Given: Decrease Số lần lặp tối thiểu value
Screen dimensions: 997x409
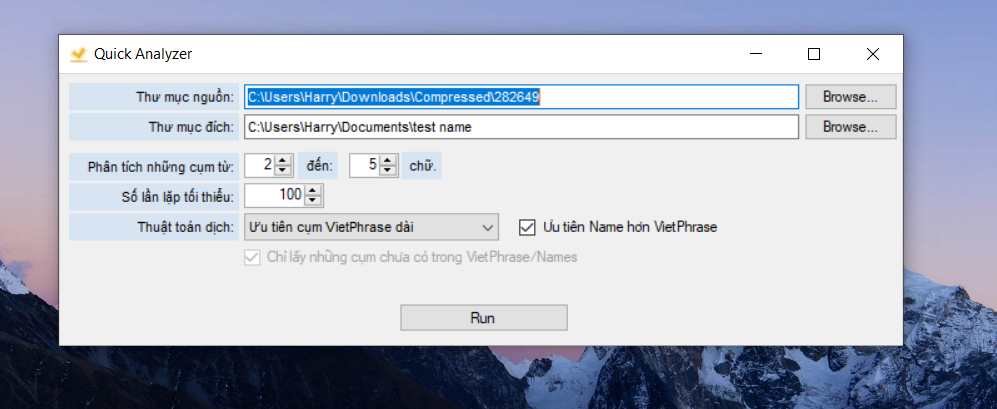Looking at the screenshot, I should tap(314, 200).
